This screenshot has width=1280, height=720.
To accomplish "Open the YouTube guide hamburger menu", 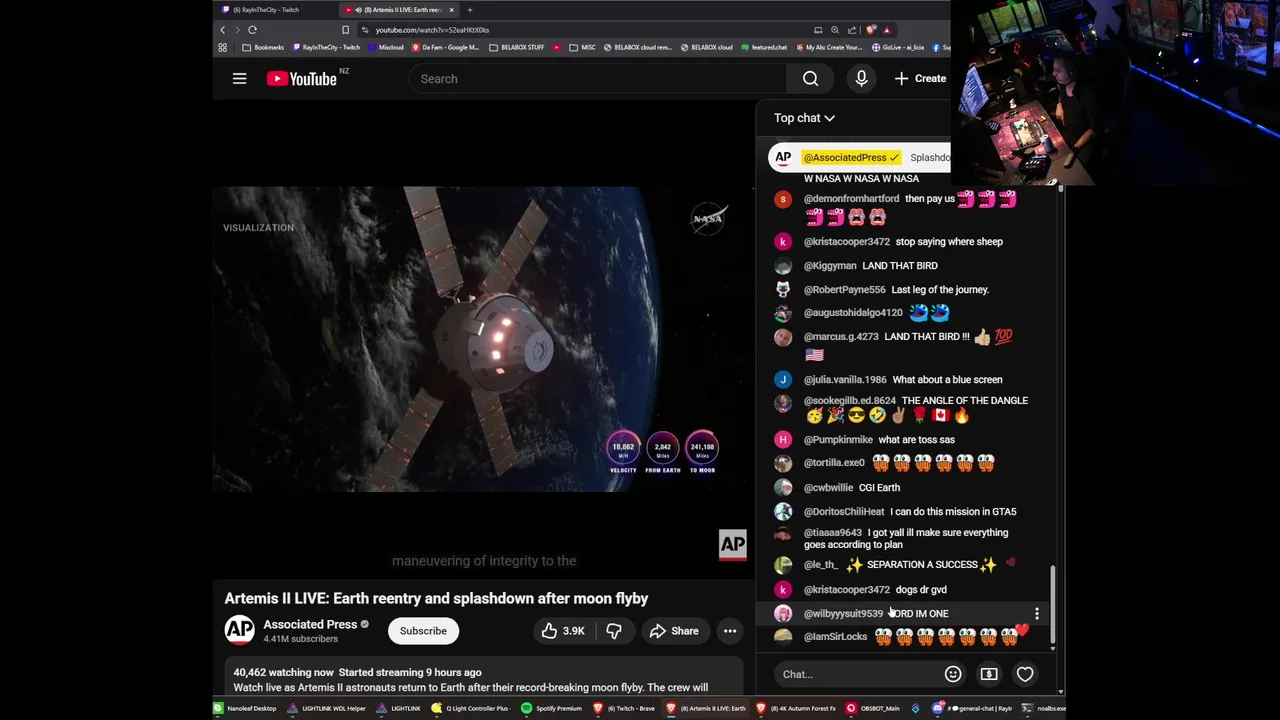I will (239, 79).
